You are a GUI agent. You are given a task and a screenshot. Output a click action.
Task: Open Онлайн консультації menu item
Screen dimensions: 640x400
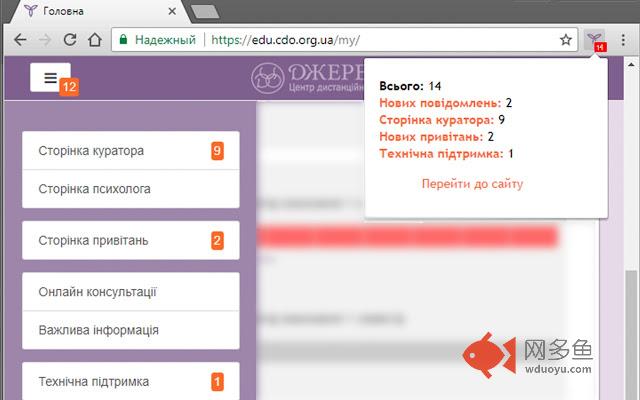tap(131, 292)
